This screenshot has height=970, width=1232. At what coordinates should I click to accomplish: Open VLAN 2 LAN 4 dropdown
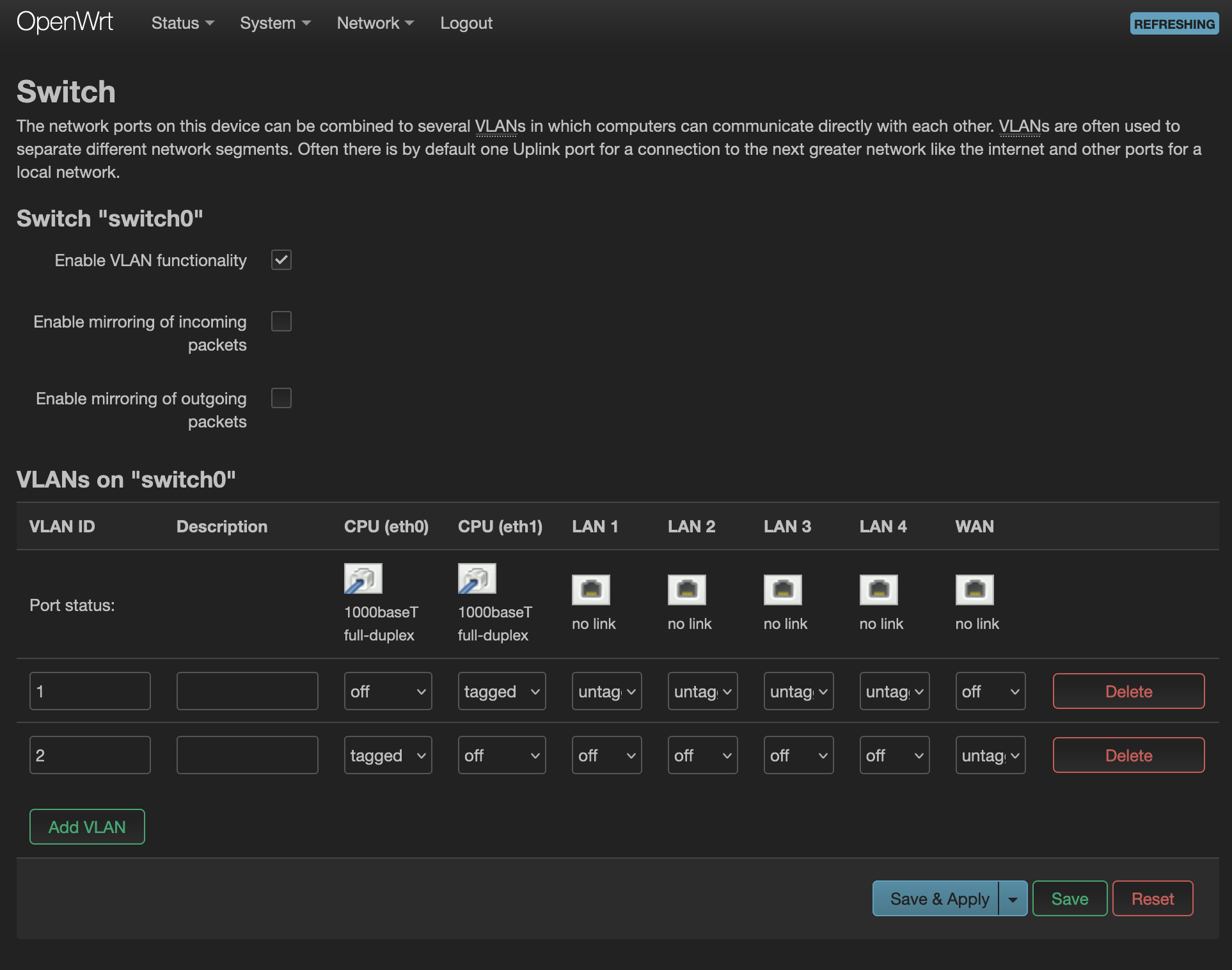[x=895, y=755]
